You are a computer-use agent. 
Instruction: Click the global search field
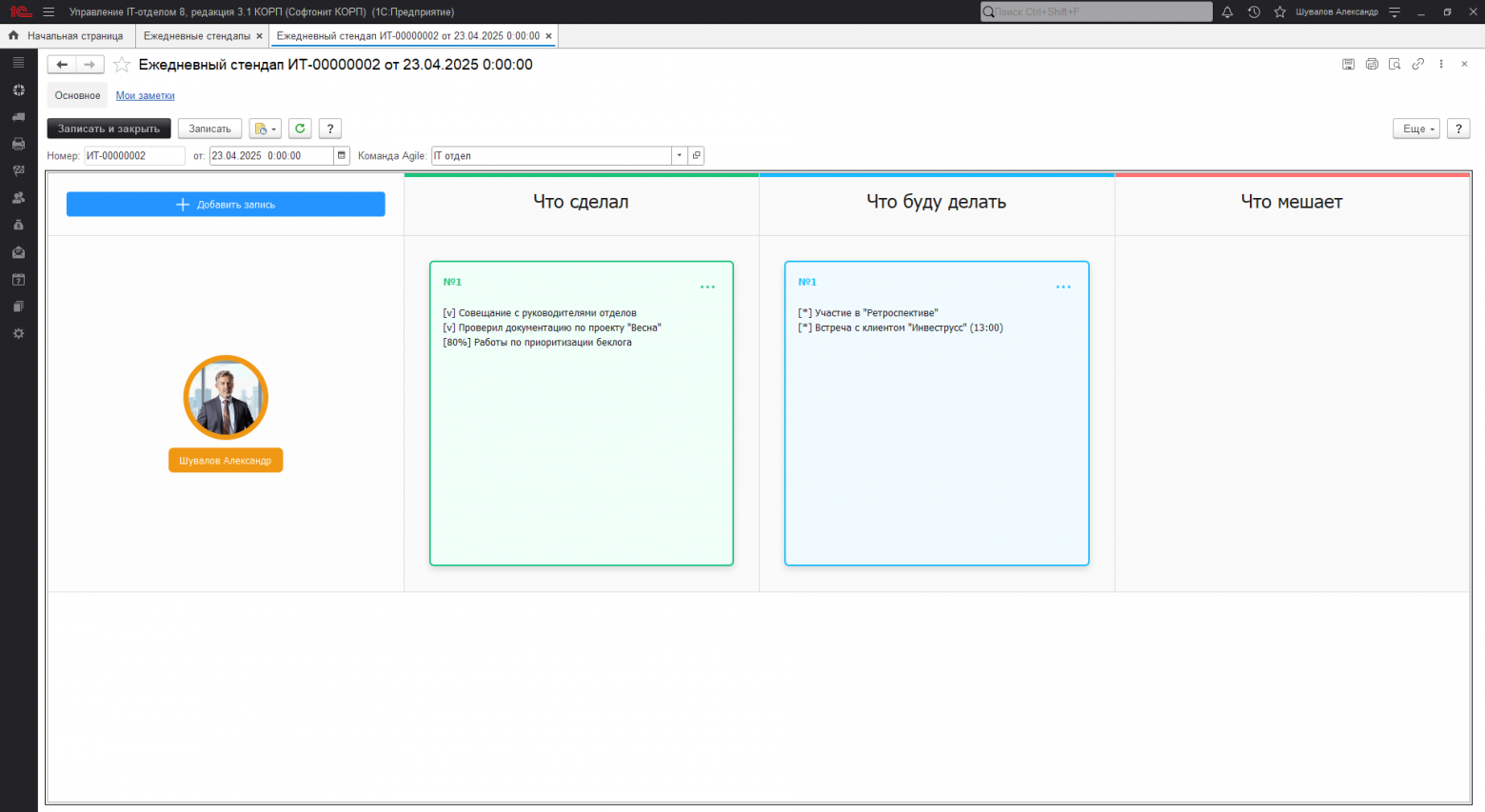1097,11
